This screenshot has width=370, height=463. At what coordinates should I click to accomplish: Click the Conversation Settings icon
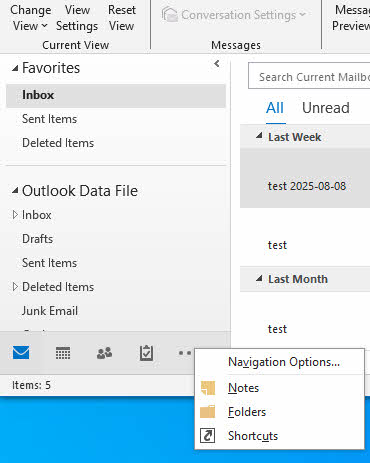[169, 15]
